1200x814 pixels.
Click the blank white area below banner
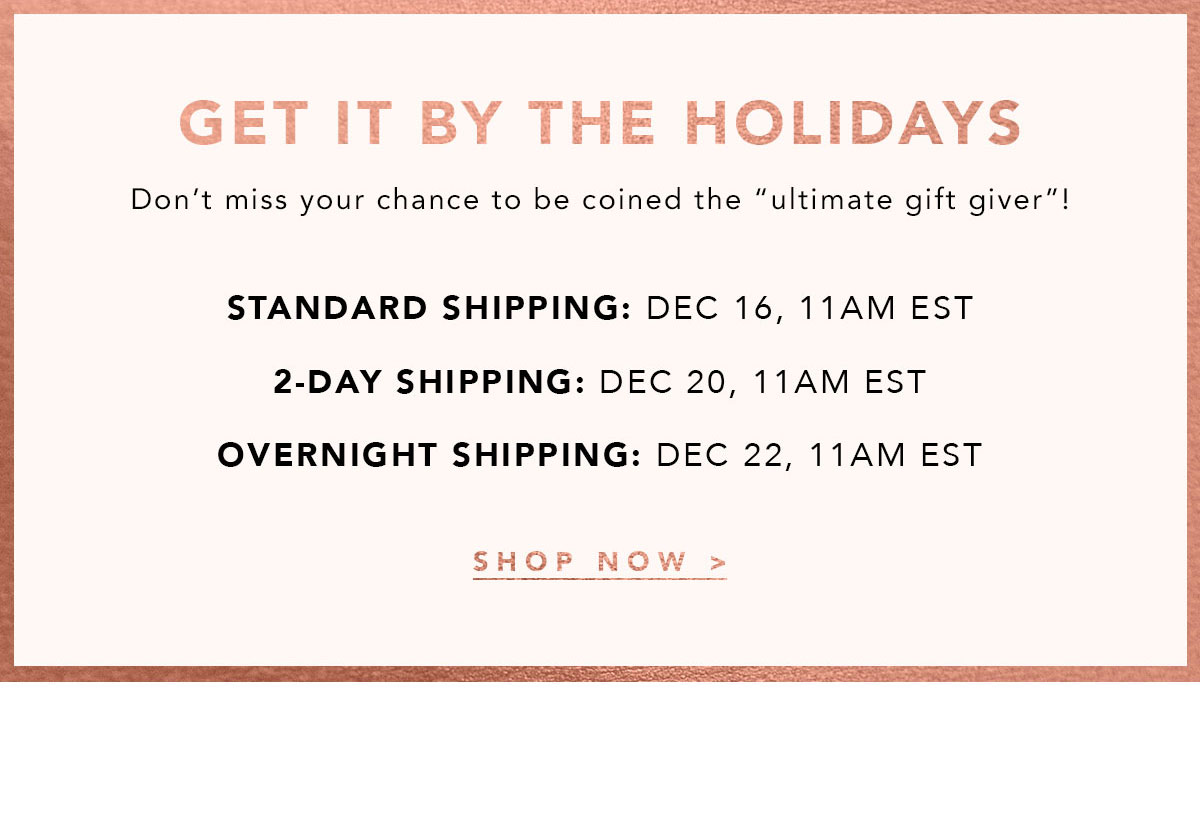(x=600, y=748)
